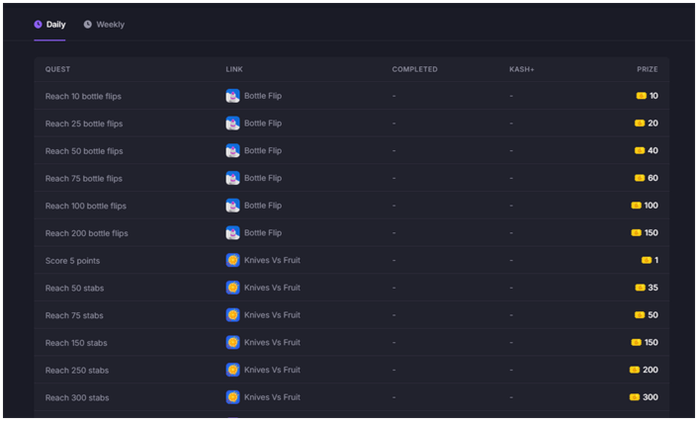Click Knives Vs Fruit icon in 300 stabs row
The image size is (698, 421).
click(x=233, y=397)
